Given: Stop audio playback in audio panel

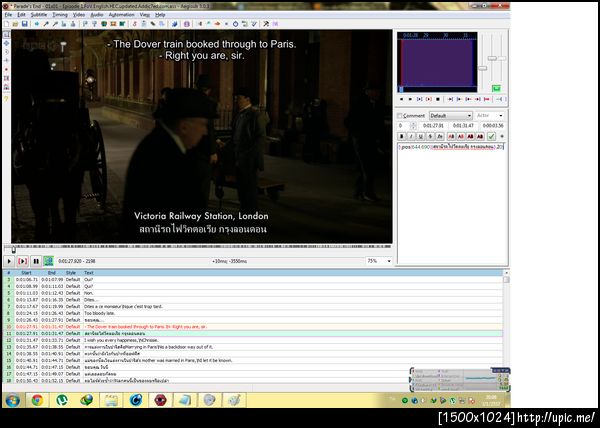Looking at the screenshot, I should click(x=438, y=99).
